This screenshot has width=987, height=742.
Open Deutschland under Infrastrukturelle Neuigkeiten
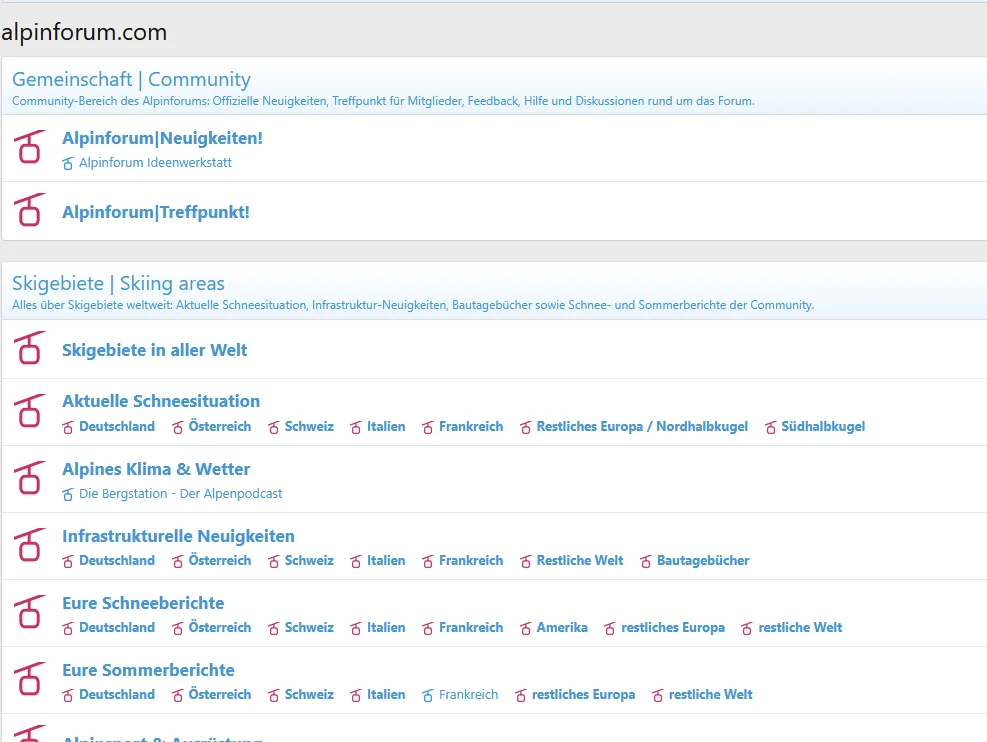(117, 561)
